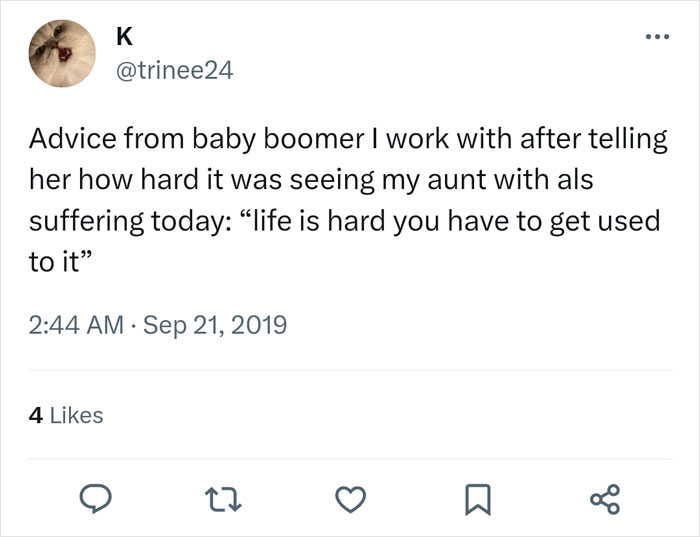Click the word Advice starting the tweet

(68, 140)
